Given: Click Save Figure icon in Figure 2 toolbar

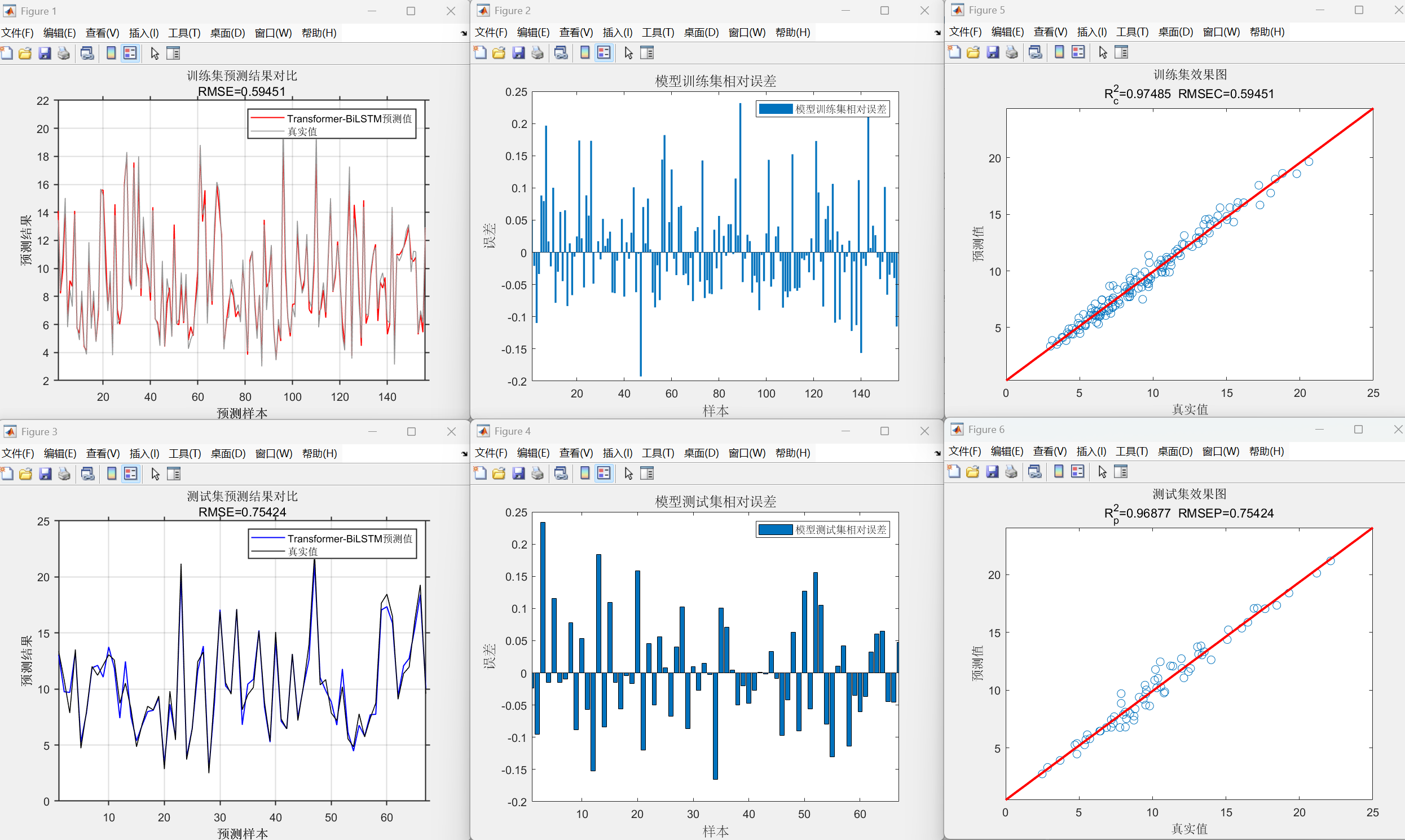Looking at the screenshot, I should 518,52.
